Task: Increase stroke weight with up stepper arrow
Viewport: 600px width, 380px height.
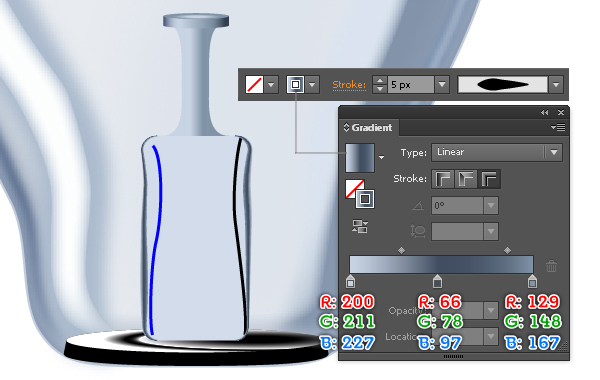Action: tap(380, 81)
